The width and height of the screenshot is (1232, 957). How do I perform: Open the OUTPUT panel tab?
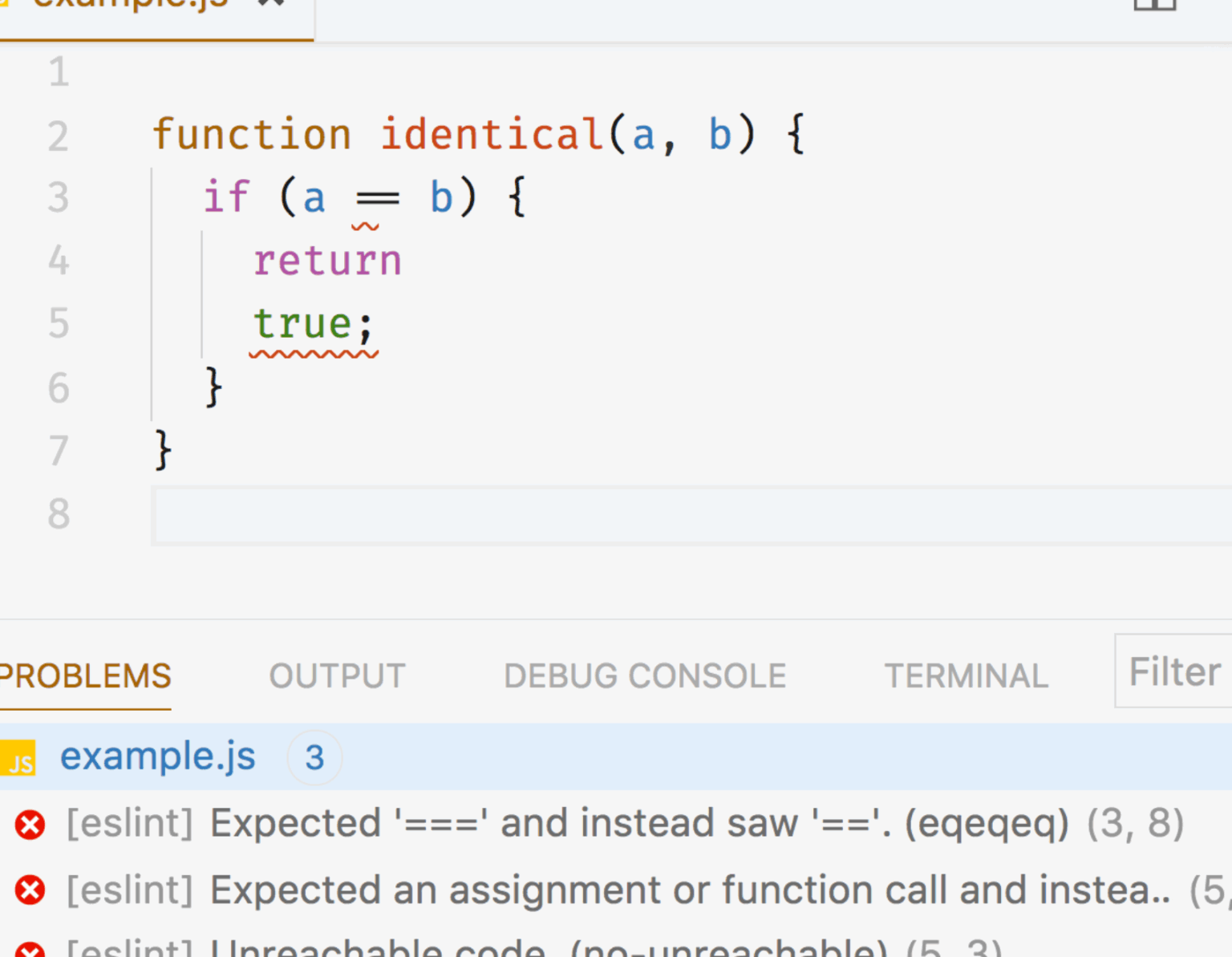tap(337, 676)
